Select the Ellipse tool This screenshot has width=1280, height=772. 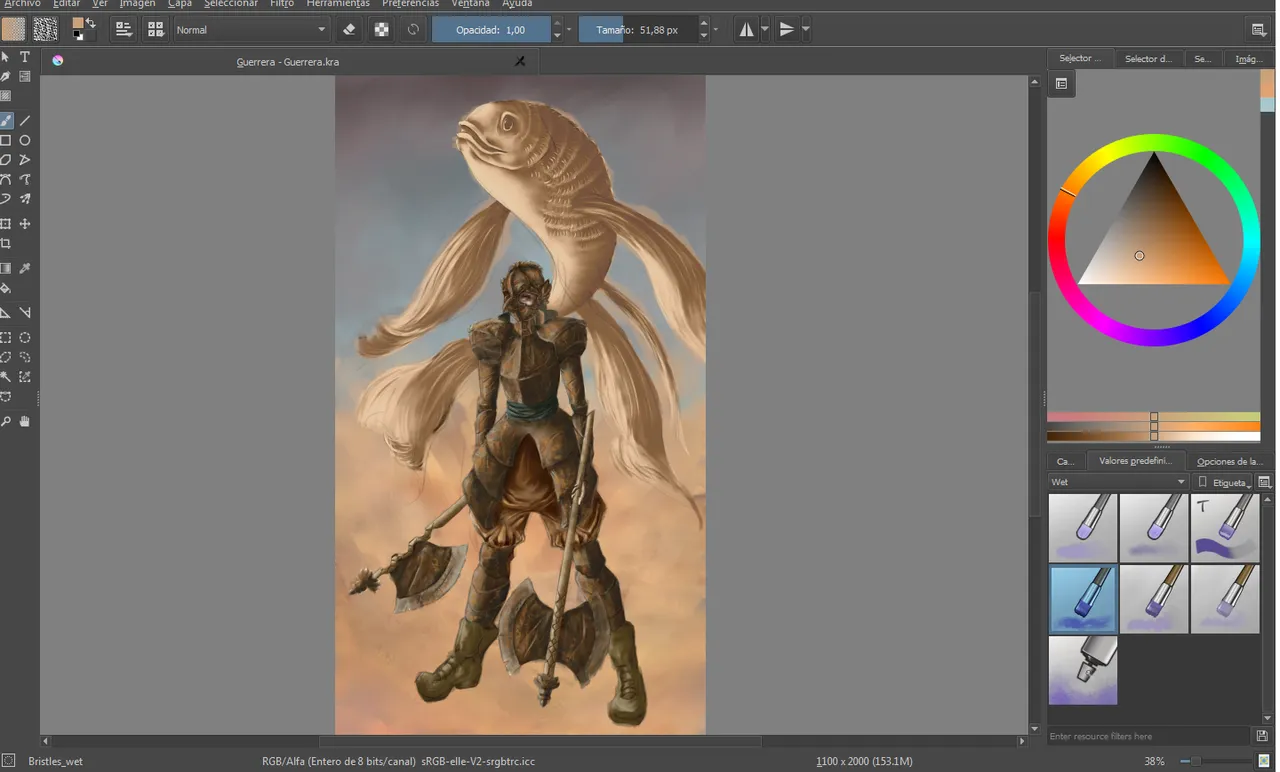[x=25, y=141]
